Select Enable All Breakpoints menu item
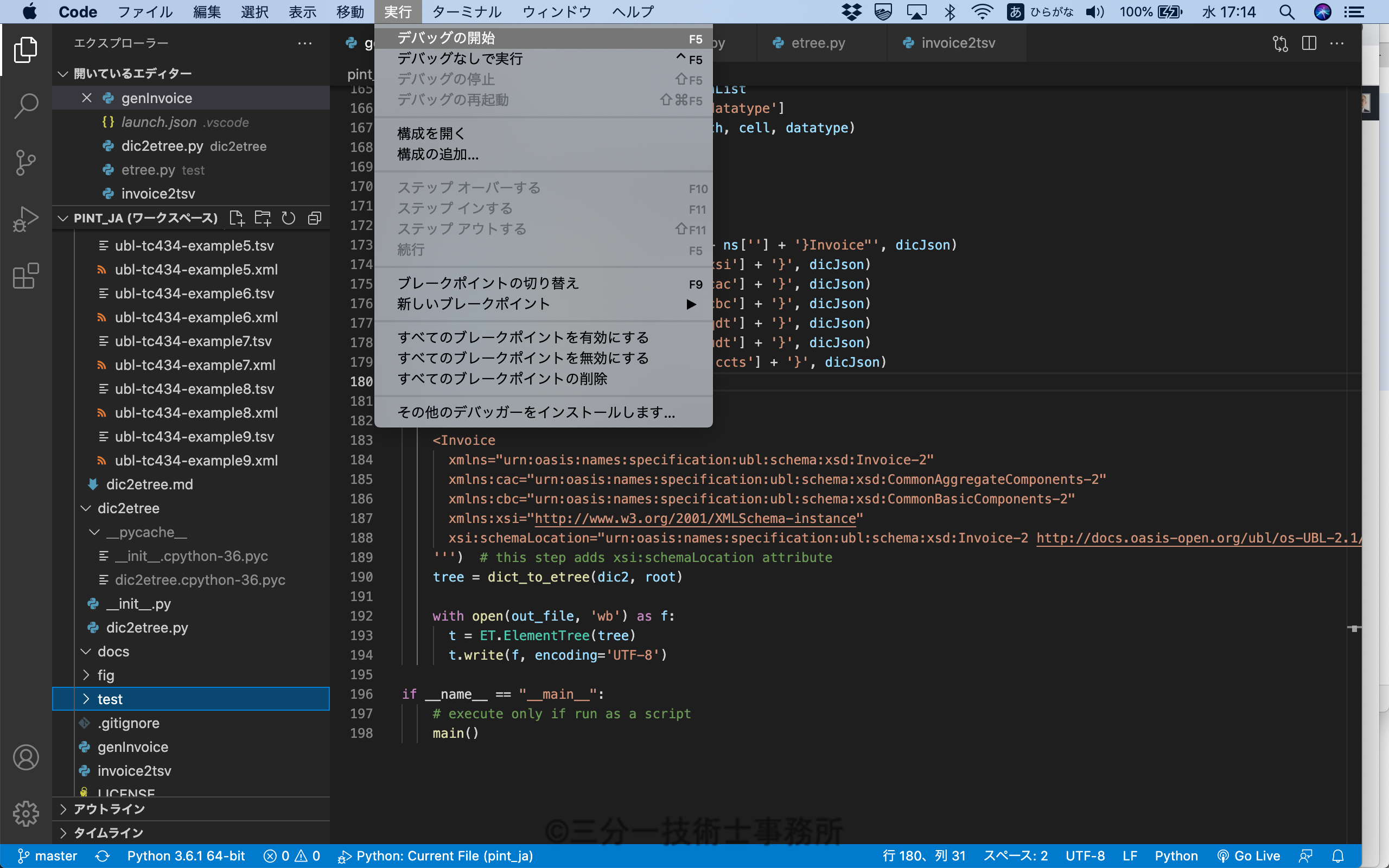Image resolution: width=1389 pixels, height=868 pixels. 544,337
